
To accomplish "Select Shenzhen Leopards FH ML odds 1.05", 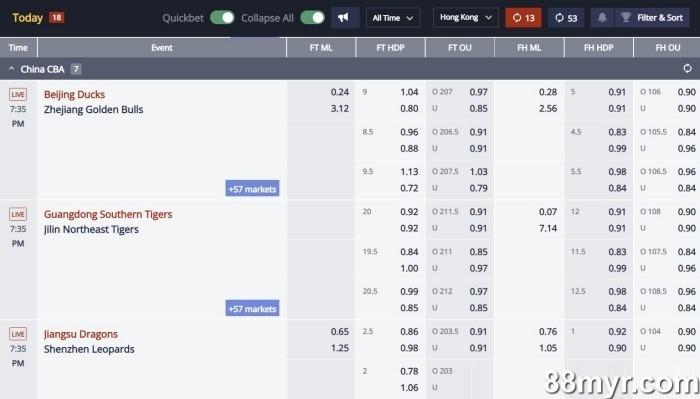I will 548,348.
